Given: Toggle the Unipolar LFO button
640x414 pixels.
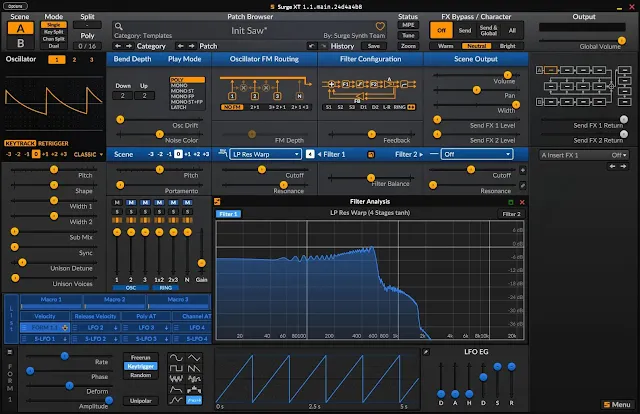Looking at the screenshot, I should coord(140,401).
